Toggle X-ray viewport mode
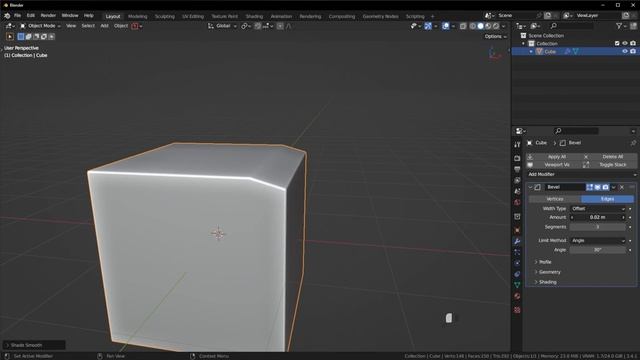640x360 pixels. (463, 26)
